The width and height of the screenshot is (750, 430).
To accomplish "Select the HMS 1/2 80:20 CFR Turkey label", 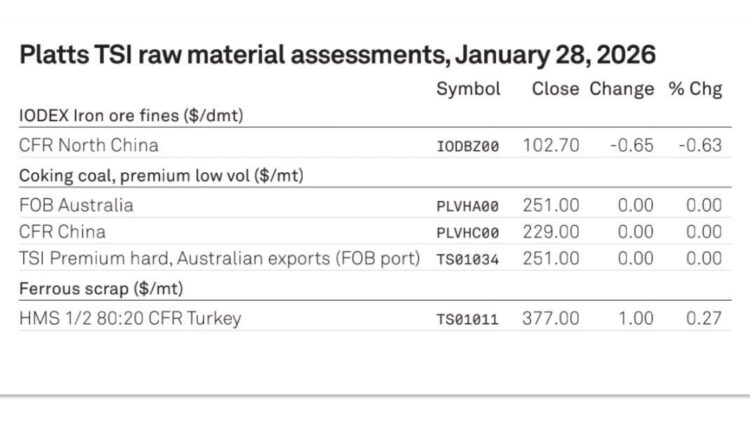I will tap(130, 319).
